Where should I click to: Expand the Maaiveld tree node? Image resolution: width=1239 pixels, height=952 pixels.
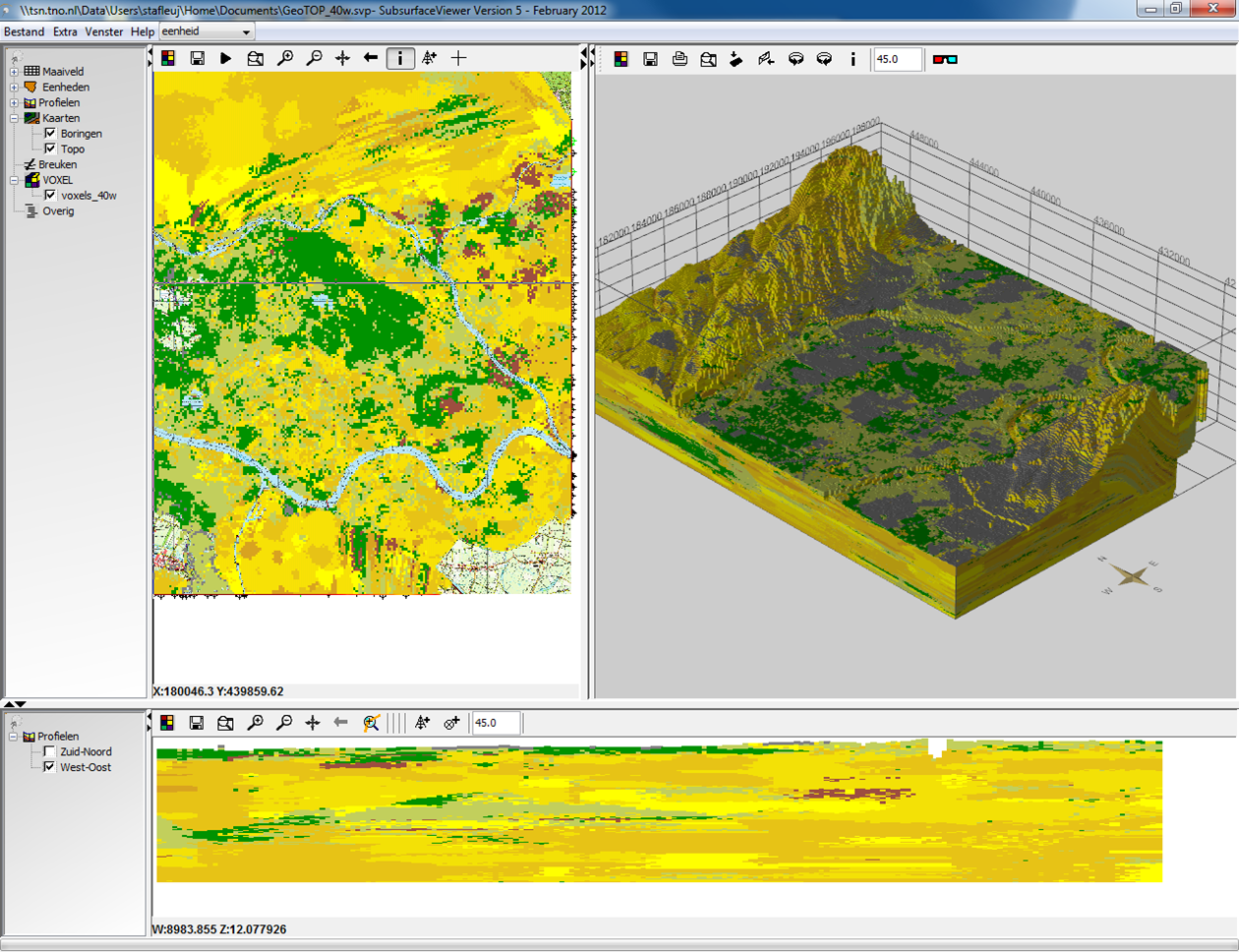14,72
